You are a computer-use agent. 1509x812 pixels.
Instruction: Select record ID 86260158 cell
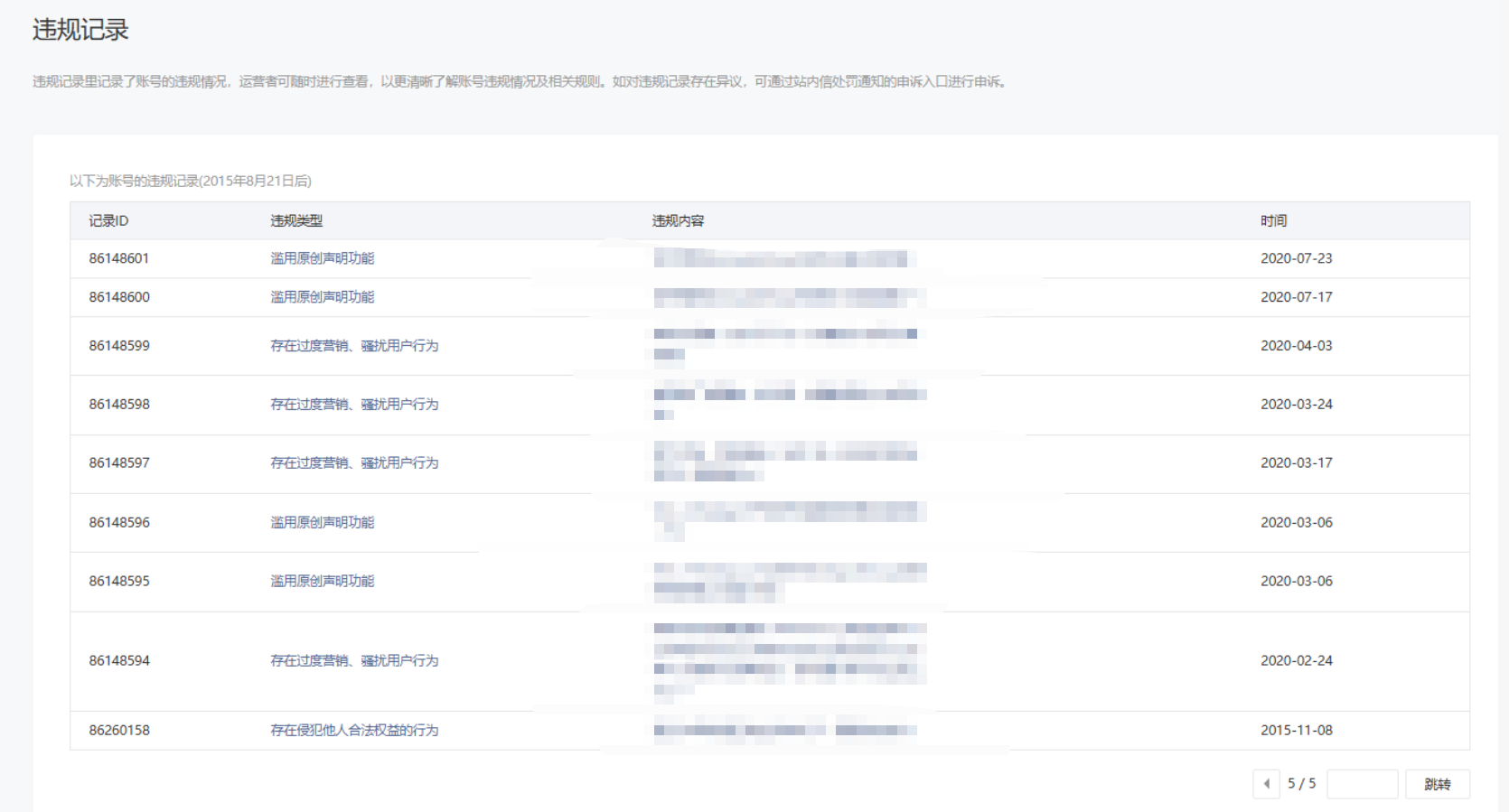click(119, 731)
